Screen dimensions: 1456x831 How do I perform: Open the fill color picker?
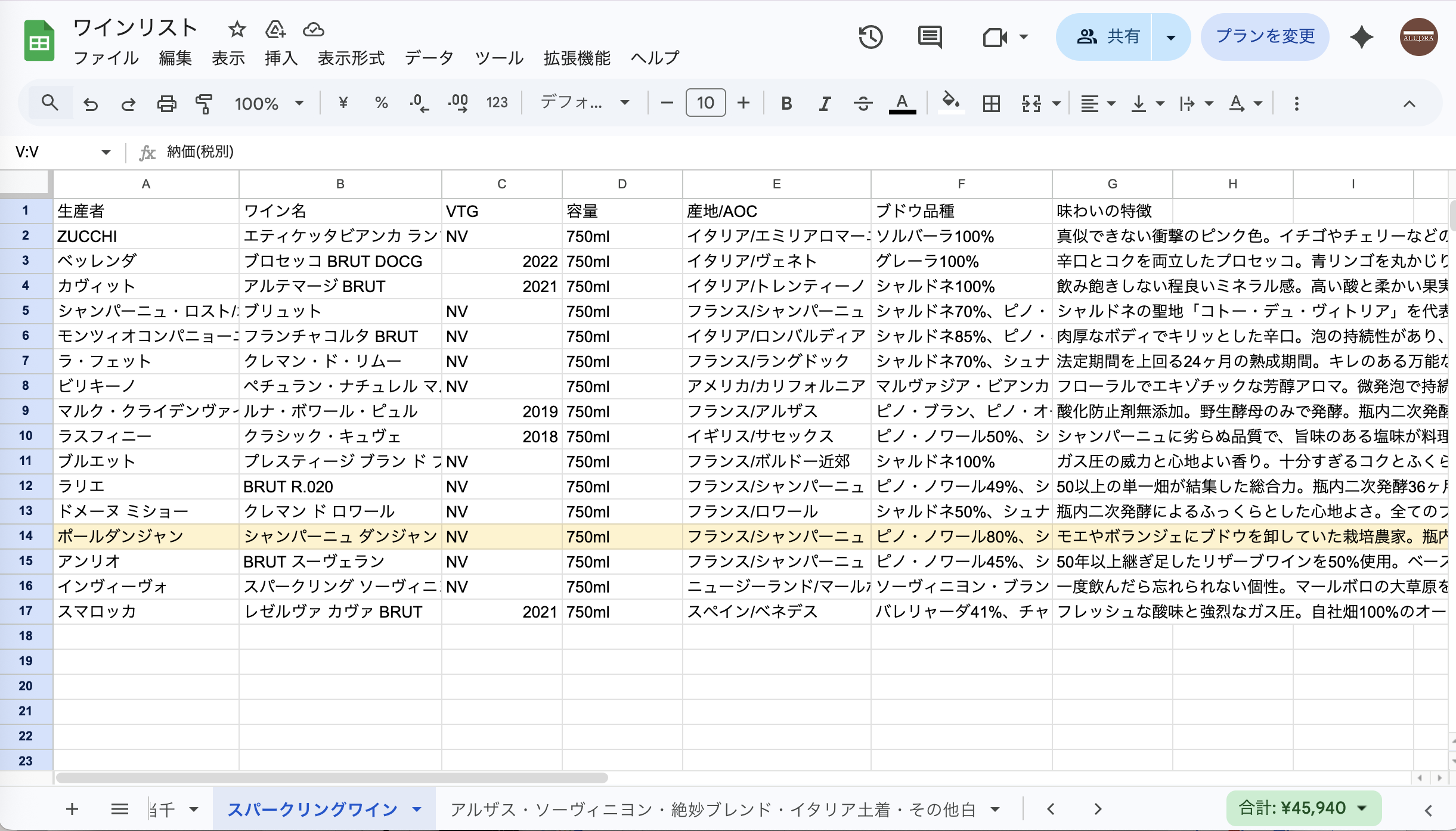(x=950, y=103)
